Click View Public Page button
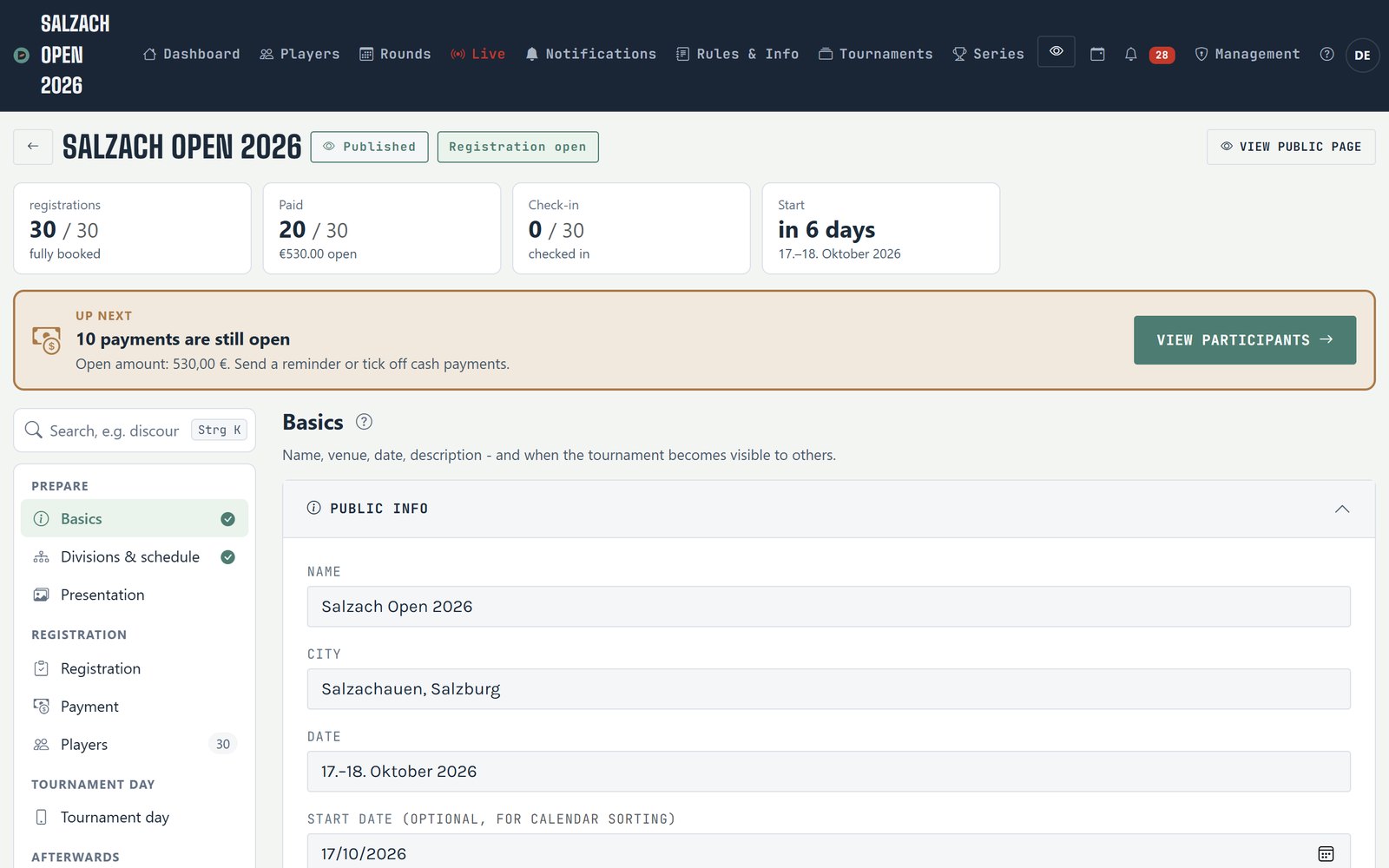This screenshot has width=1389, height=868. tap(1291, 147)
